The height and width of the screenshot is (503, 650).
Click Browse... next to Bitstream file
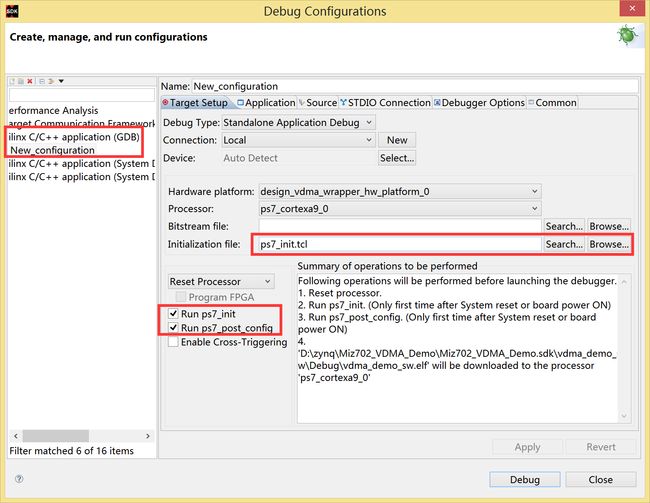(609, 226)
